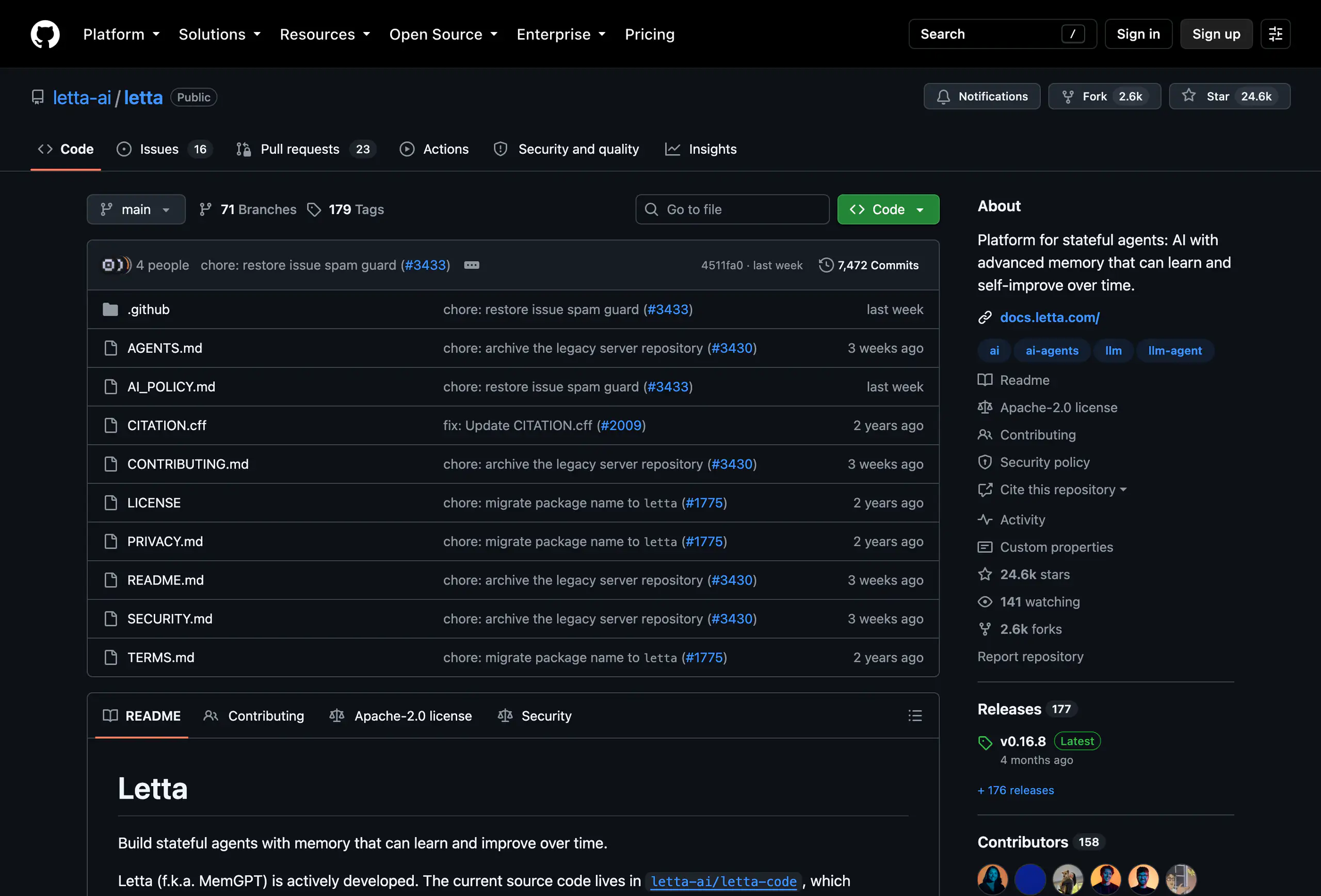Open Notifications for this repository
The height and width of the screenshot is (896, 1321).
point(981,96)
